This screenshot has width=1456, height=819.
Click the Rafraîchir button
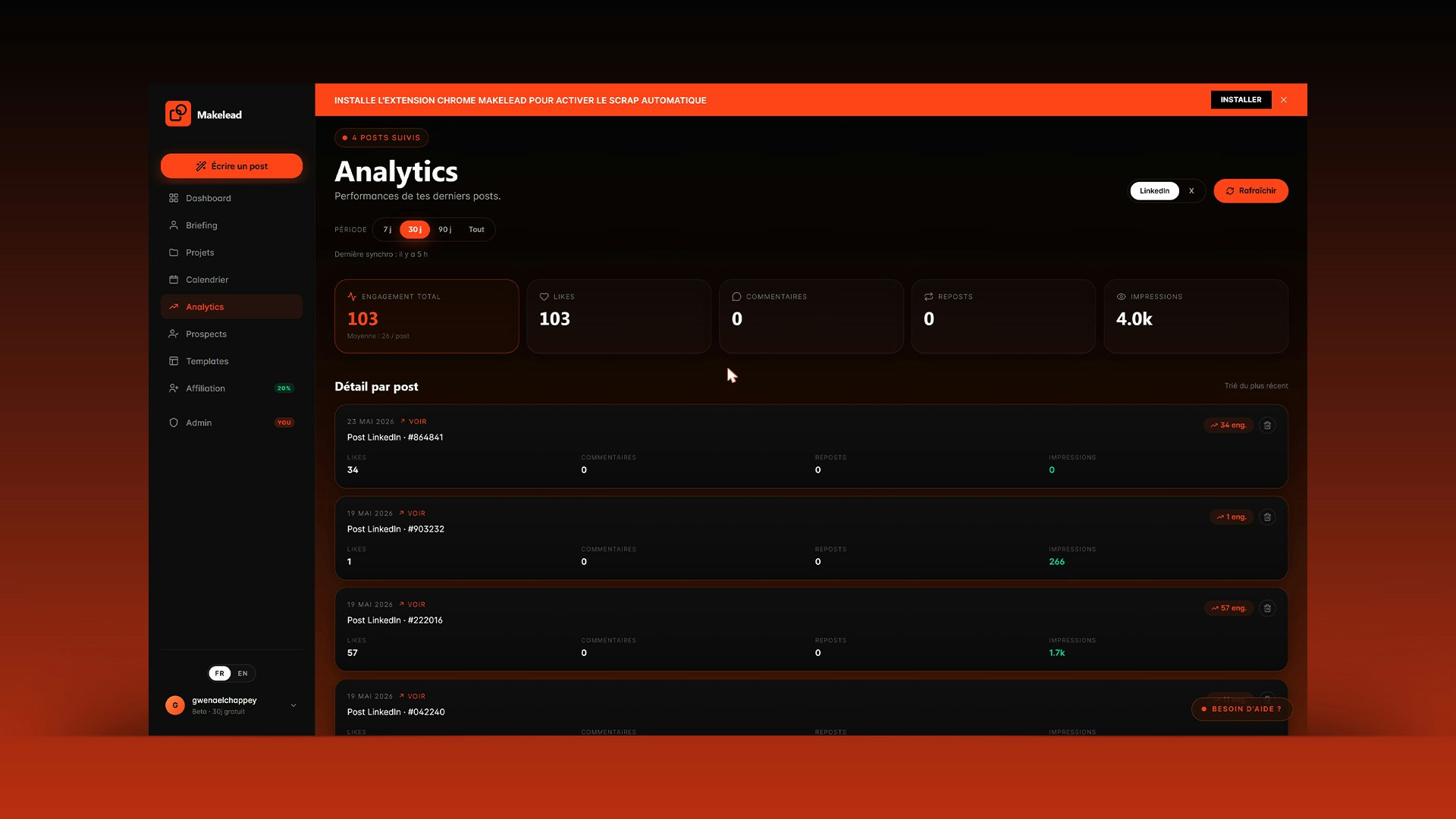[1250, 191]
